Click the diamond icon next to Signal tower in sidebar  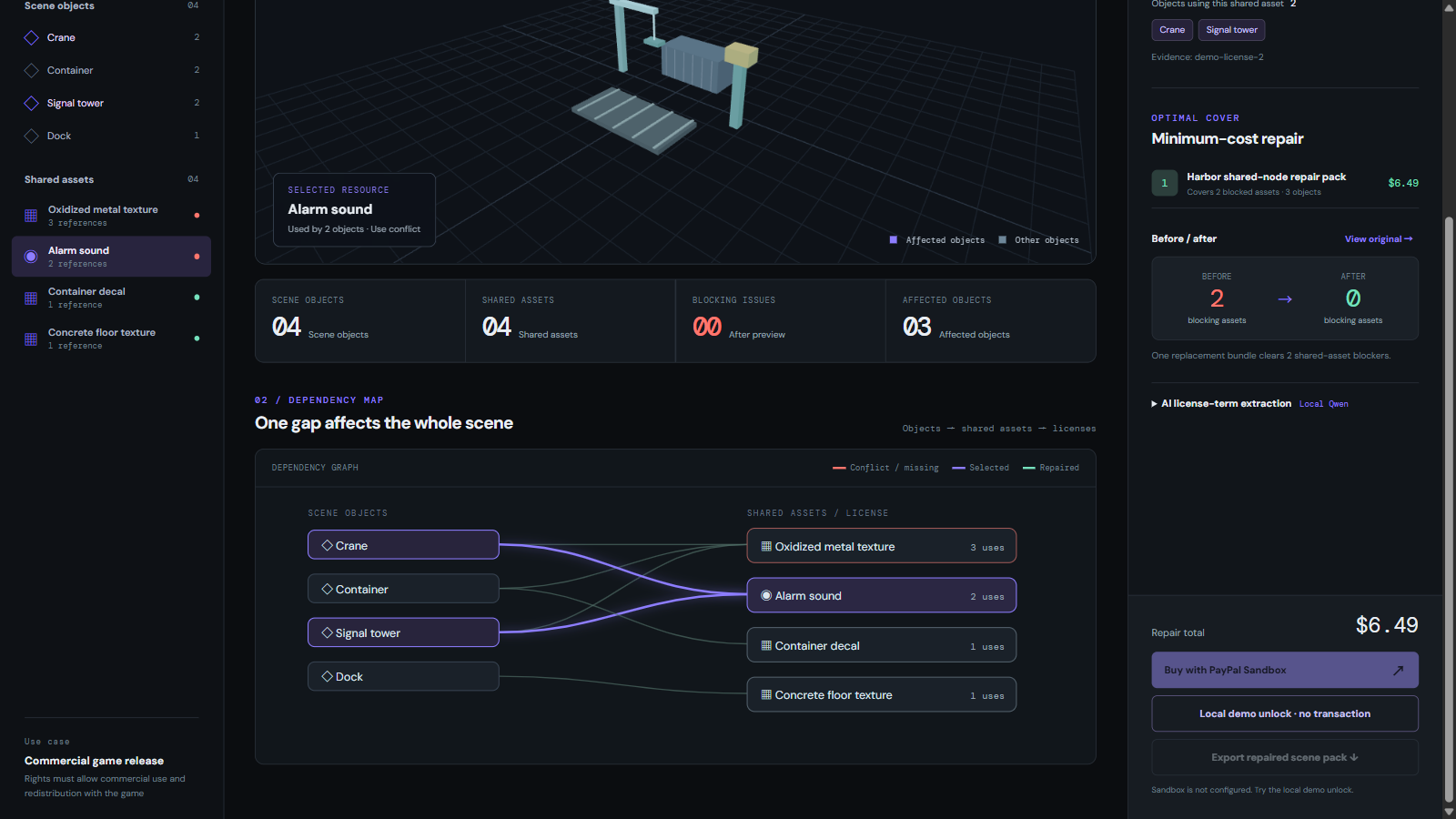pos(31,103)
